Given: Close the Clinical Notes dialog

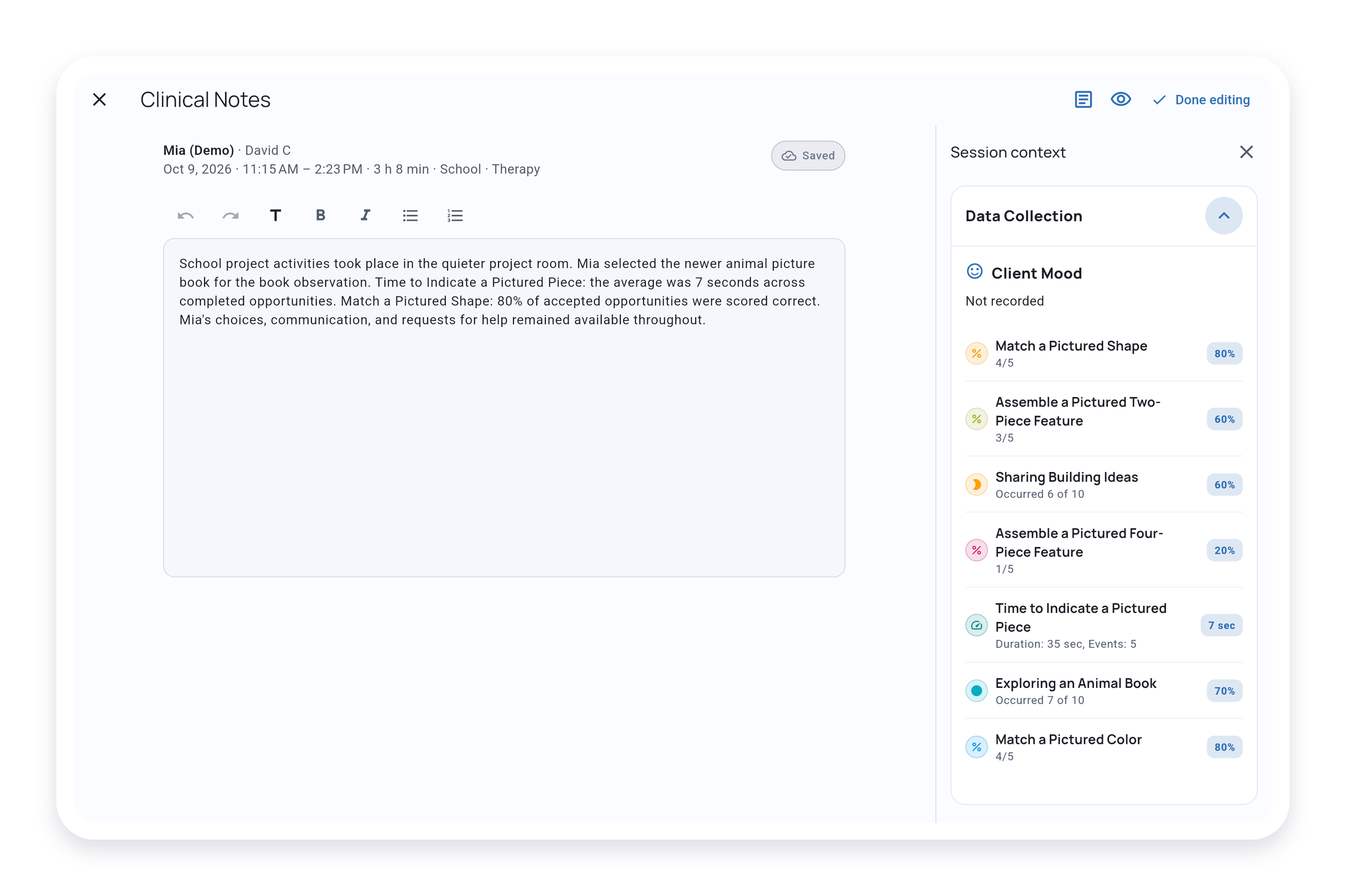Looking at the screenshot, I should 100,100.
